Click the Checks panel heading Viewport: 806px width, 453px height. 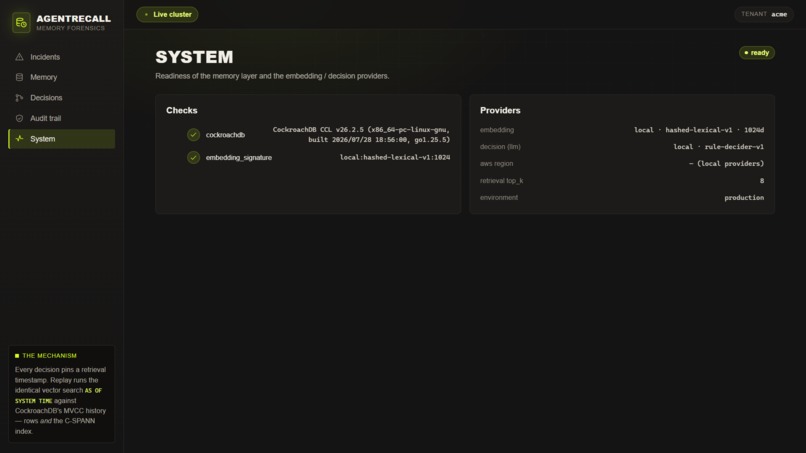[x=181, y=111]
